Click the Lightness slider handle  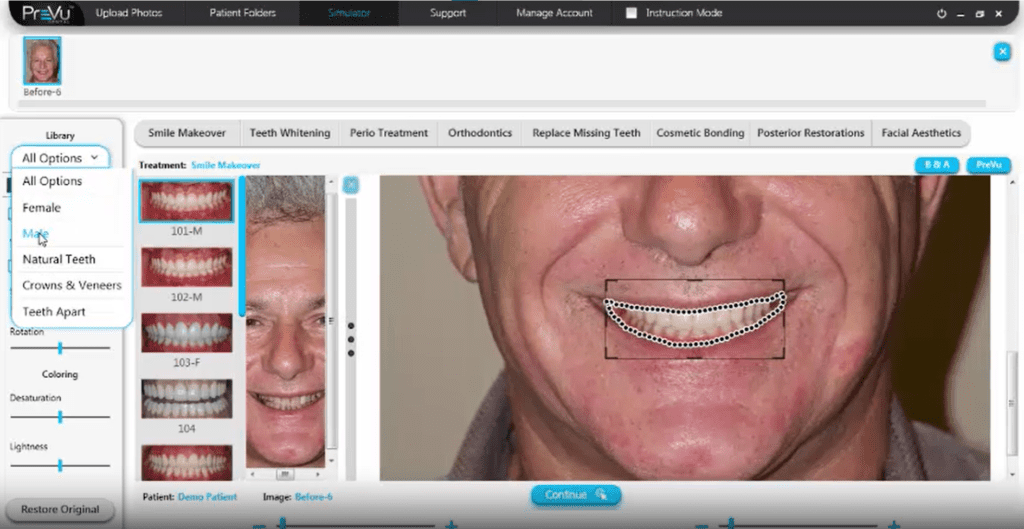coord(60,466)
